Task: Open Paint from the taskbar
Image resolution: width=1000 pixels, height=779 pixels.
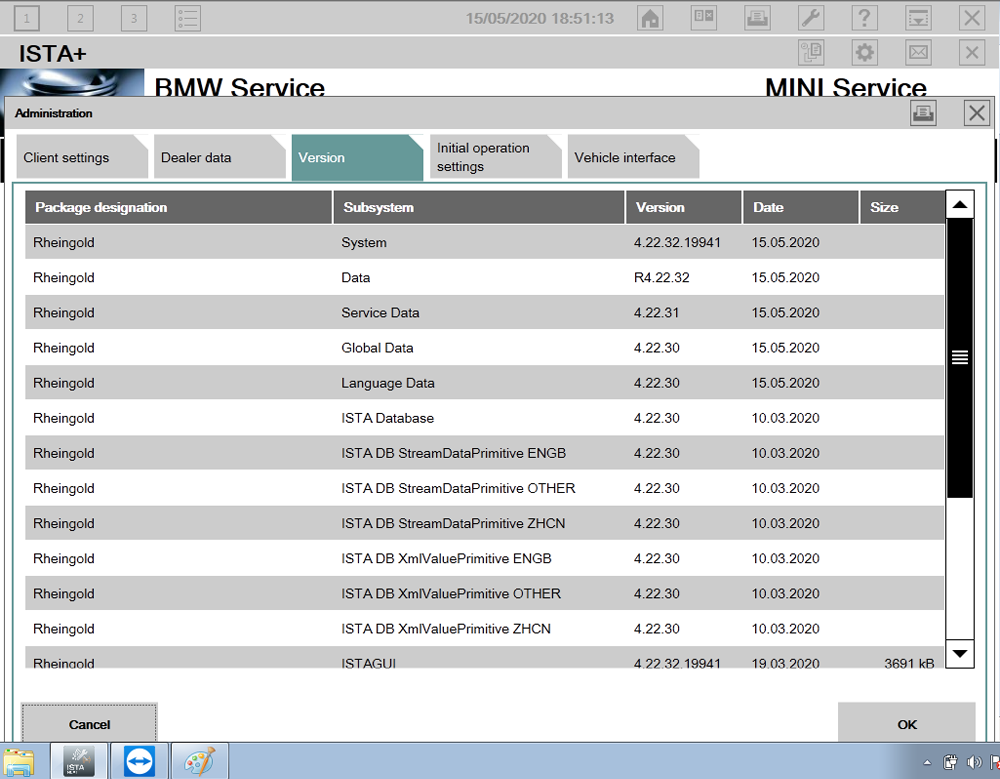Action: pyautogui.click(x=200, y=761)
